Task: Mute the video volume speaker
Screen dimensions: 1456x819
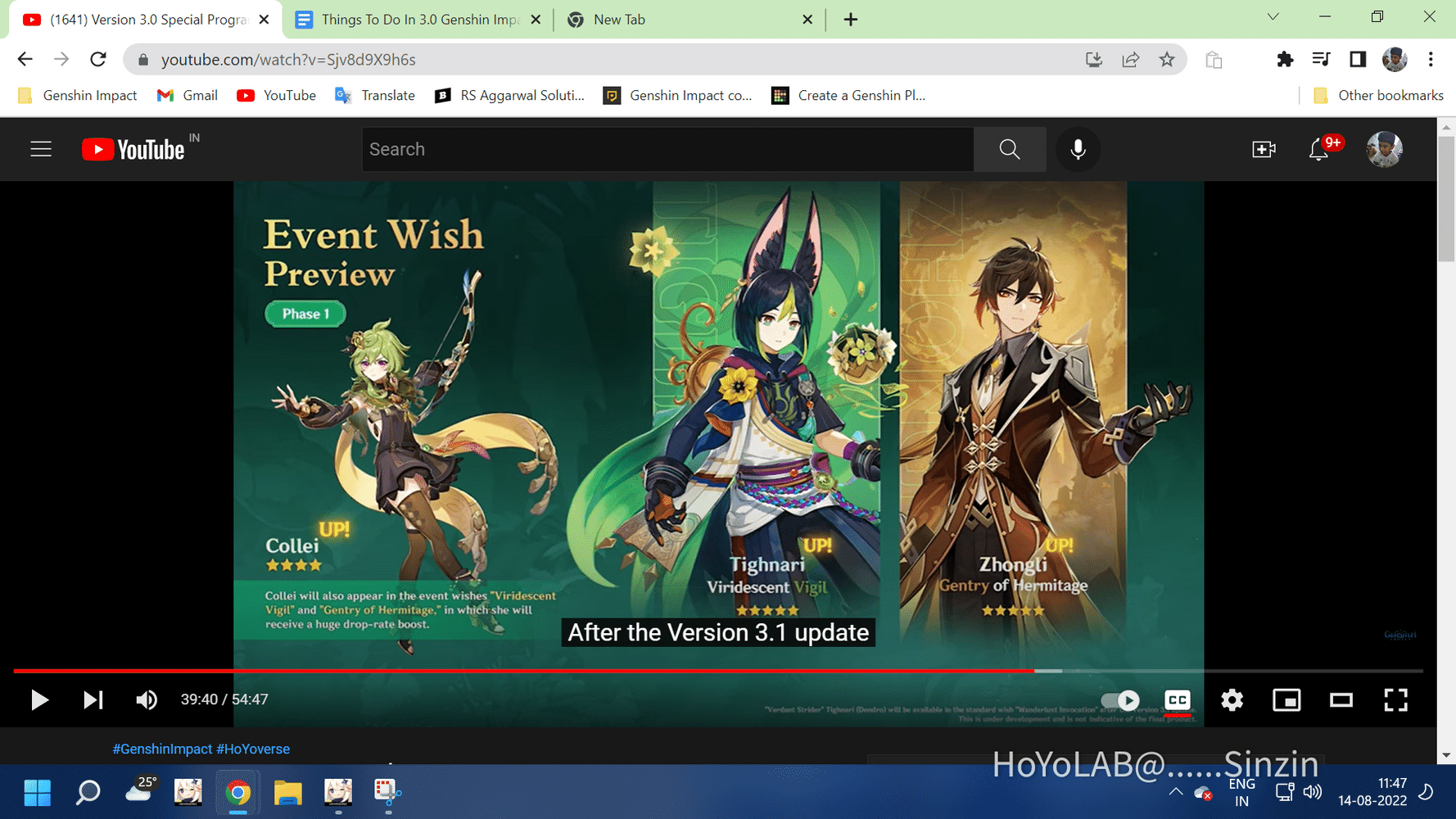Action: [147, 700]
